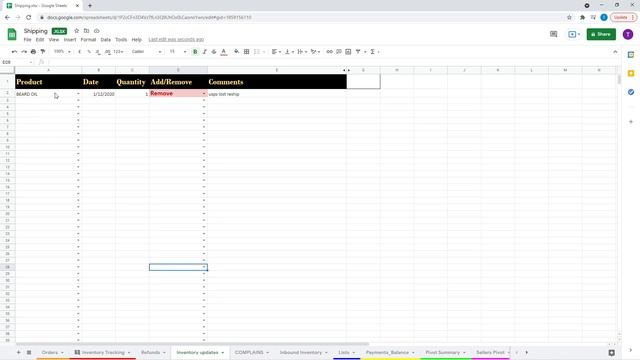This screenshot has width=640, height=360.
Task: Format as currency icon
Action: coord(80,52)
